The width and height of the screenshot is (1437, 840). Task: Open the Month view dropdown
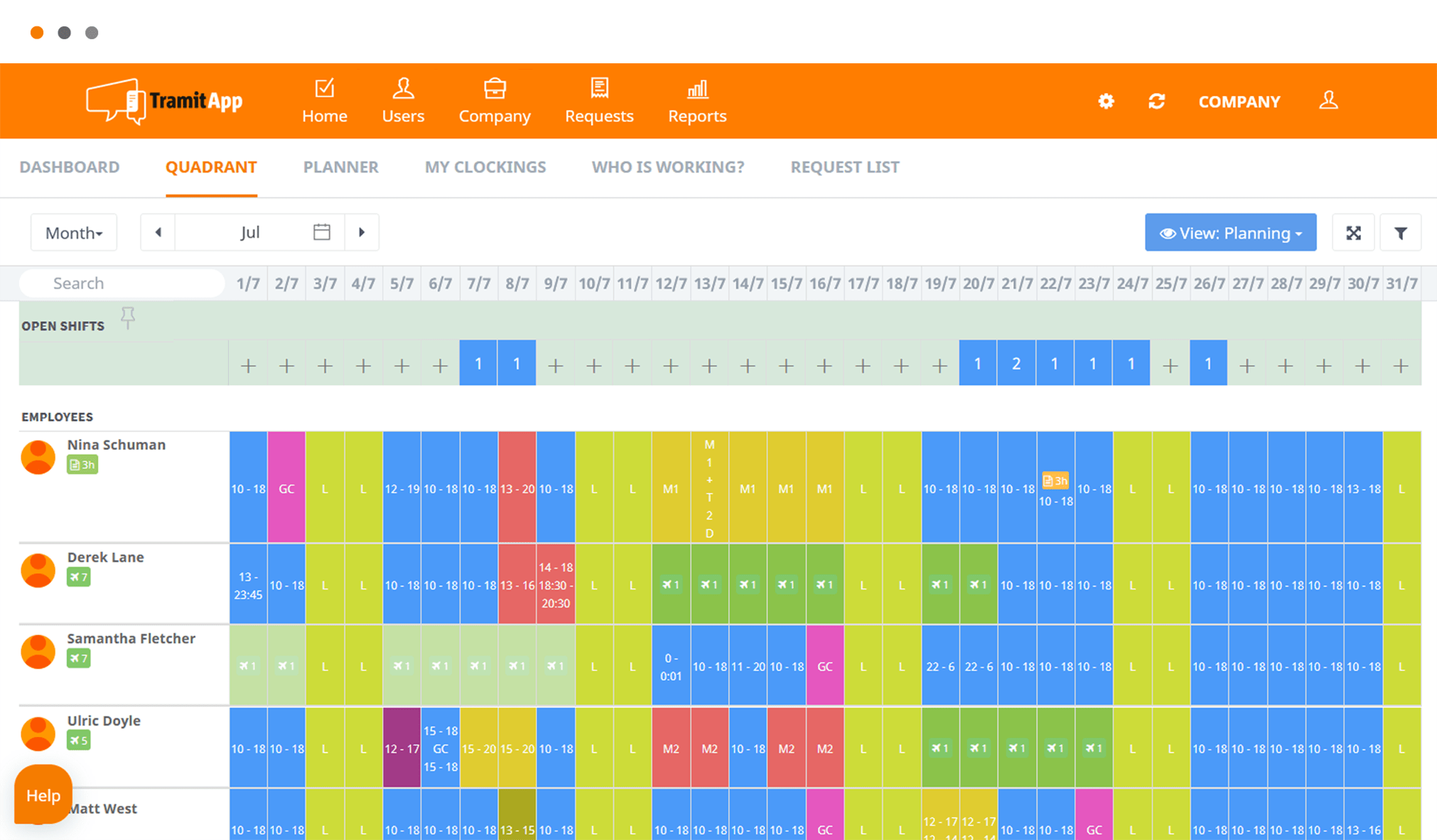point(73,232)
